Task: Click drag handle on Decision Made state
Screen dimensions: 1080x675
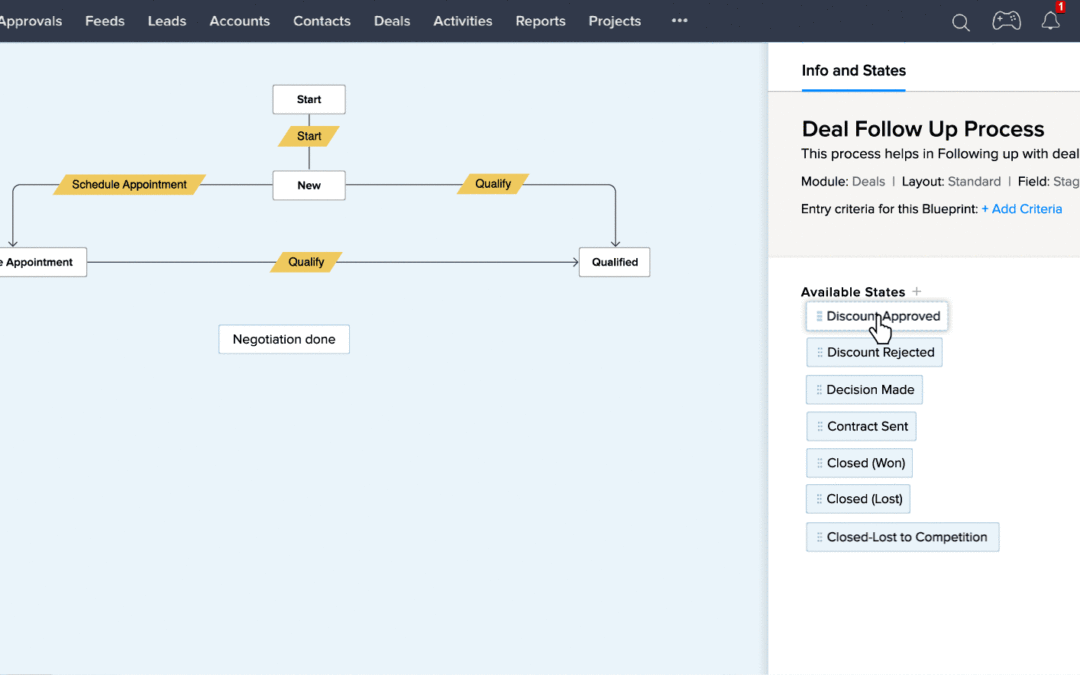Action: (x=820, y=390)
